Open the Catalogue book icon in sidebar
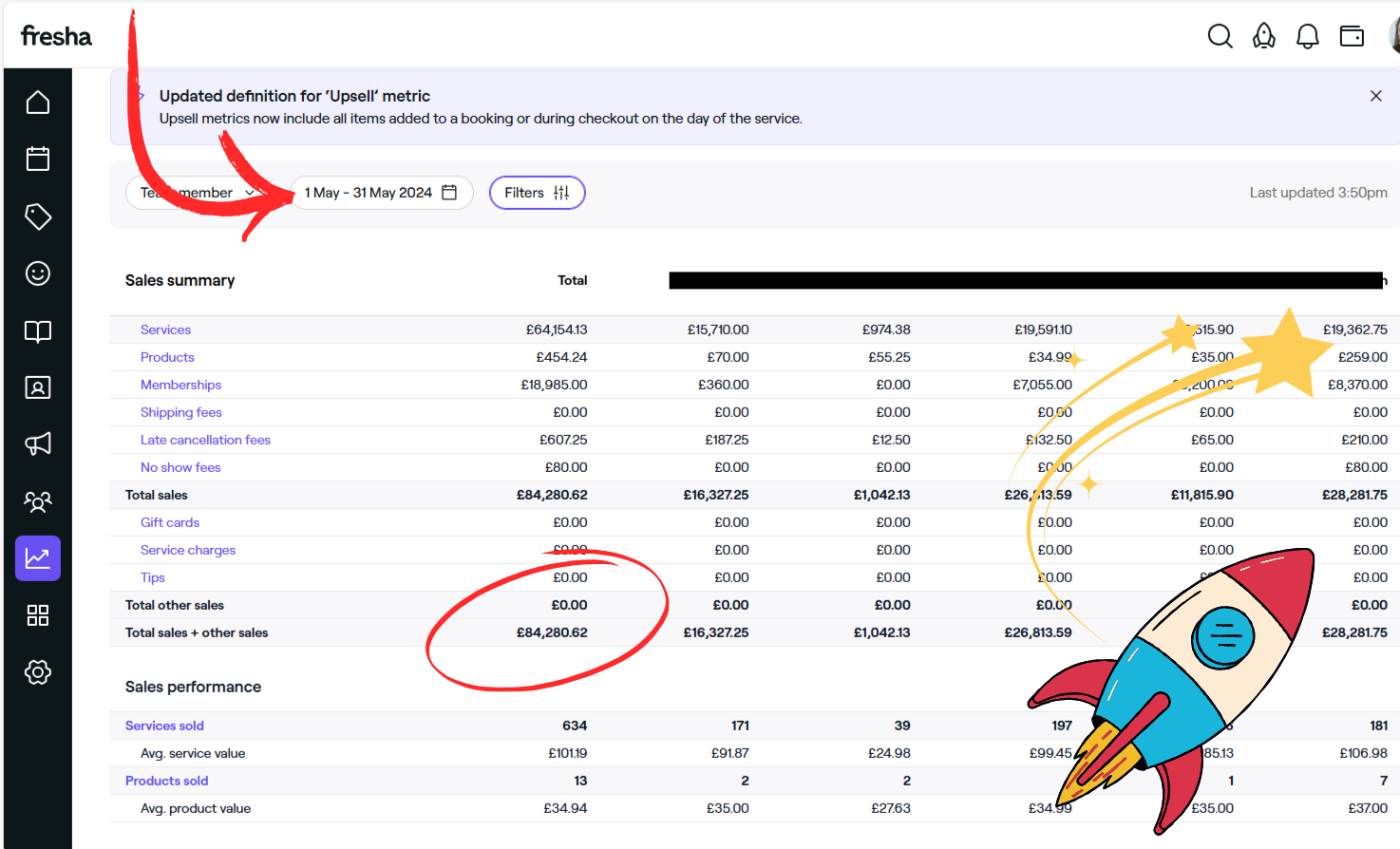 point(38,330)
